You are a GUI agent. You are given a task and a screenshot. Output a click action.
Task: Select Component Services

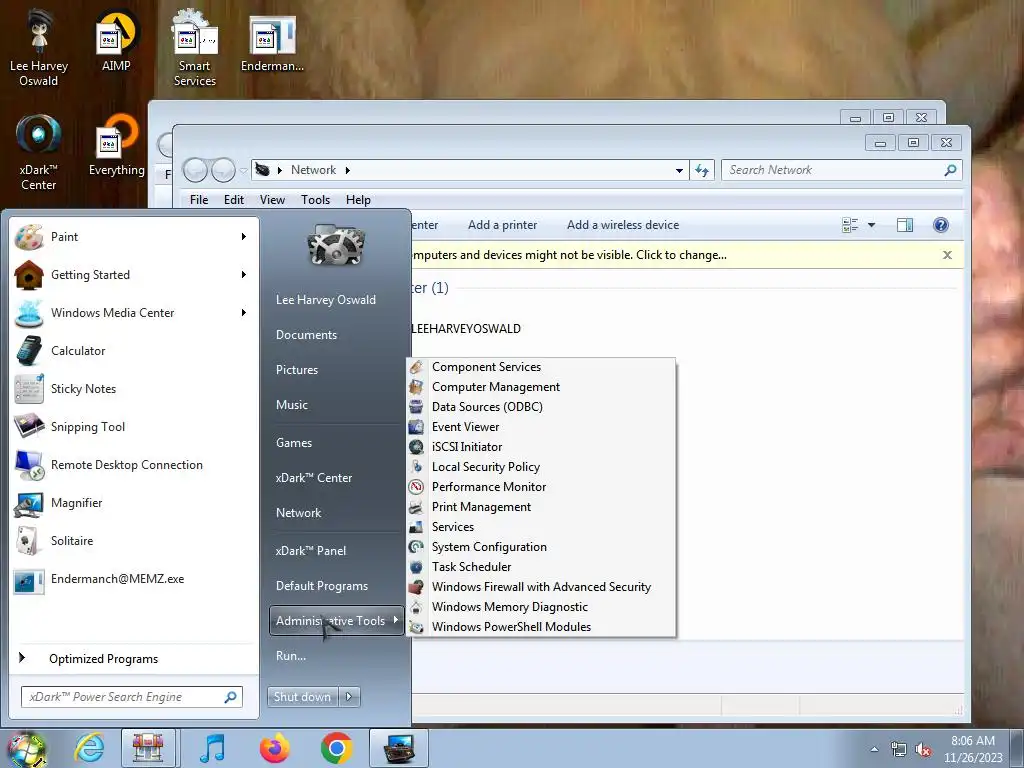(x=541, y=367)
